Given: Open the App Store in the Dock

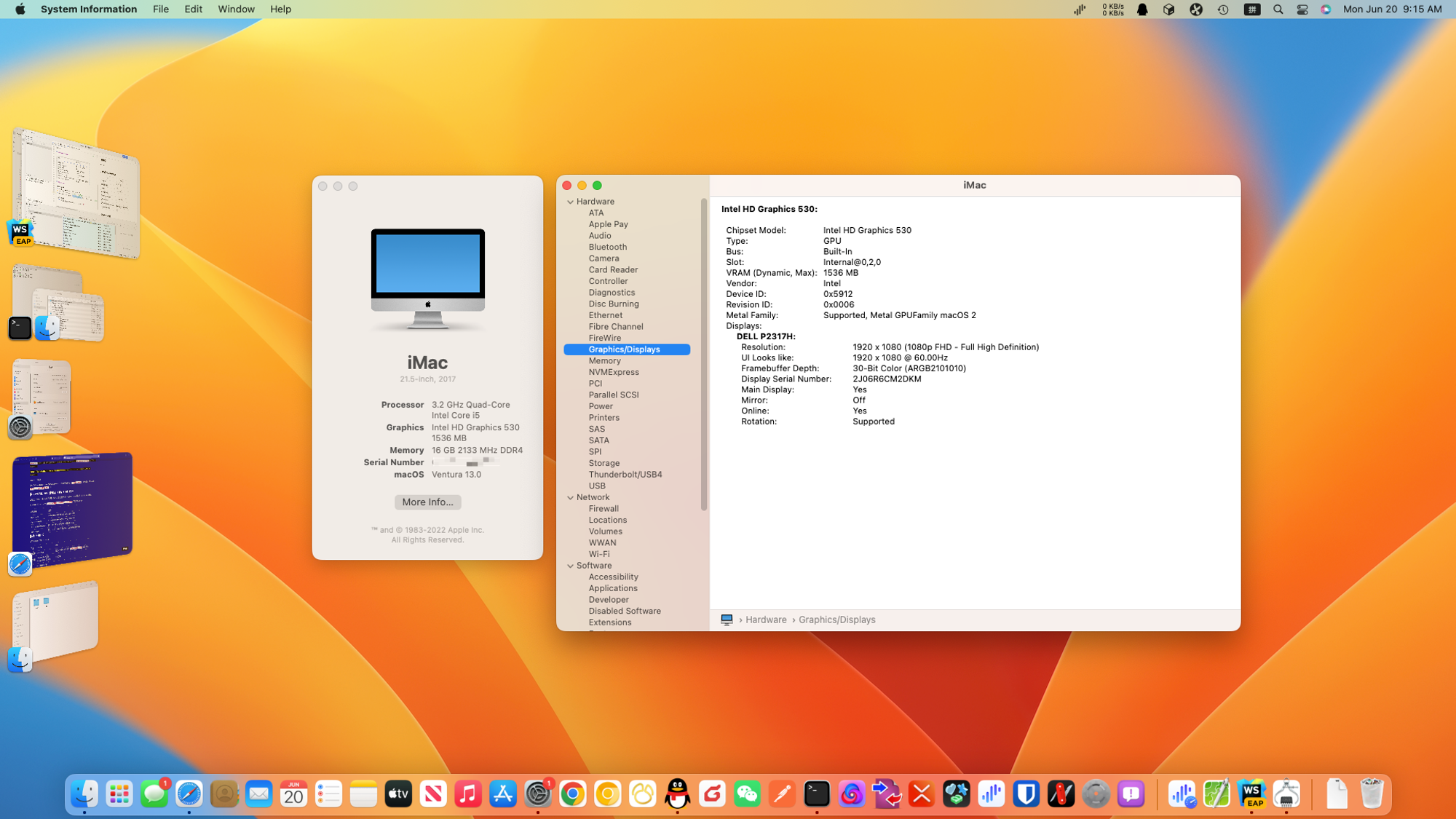Looking at the screenshot, I should pyautogui.click(x=503, y=794).
